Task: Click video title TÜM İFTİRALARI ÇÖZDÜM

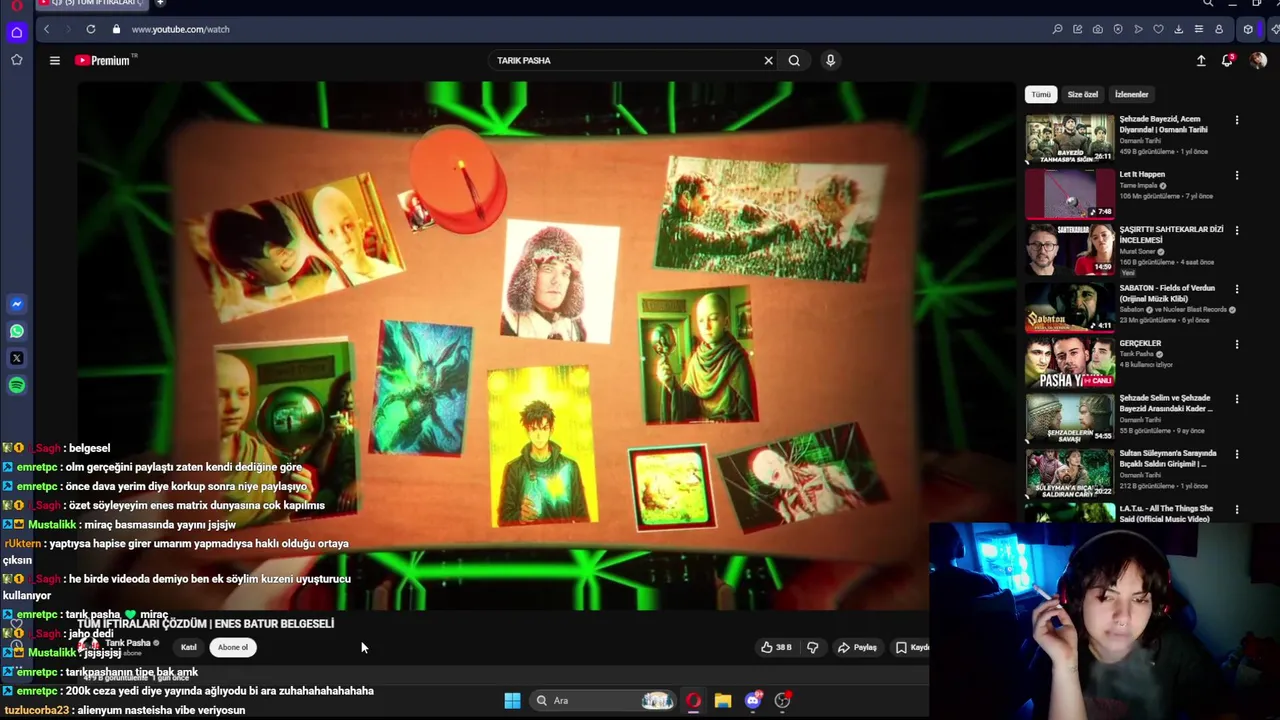Action: pyautogui.click(x=205, y=623)
